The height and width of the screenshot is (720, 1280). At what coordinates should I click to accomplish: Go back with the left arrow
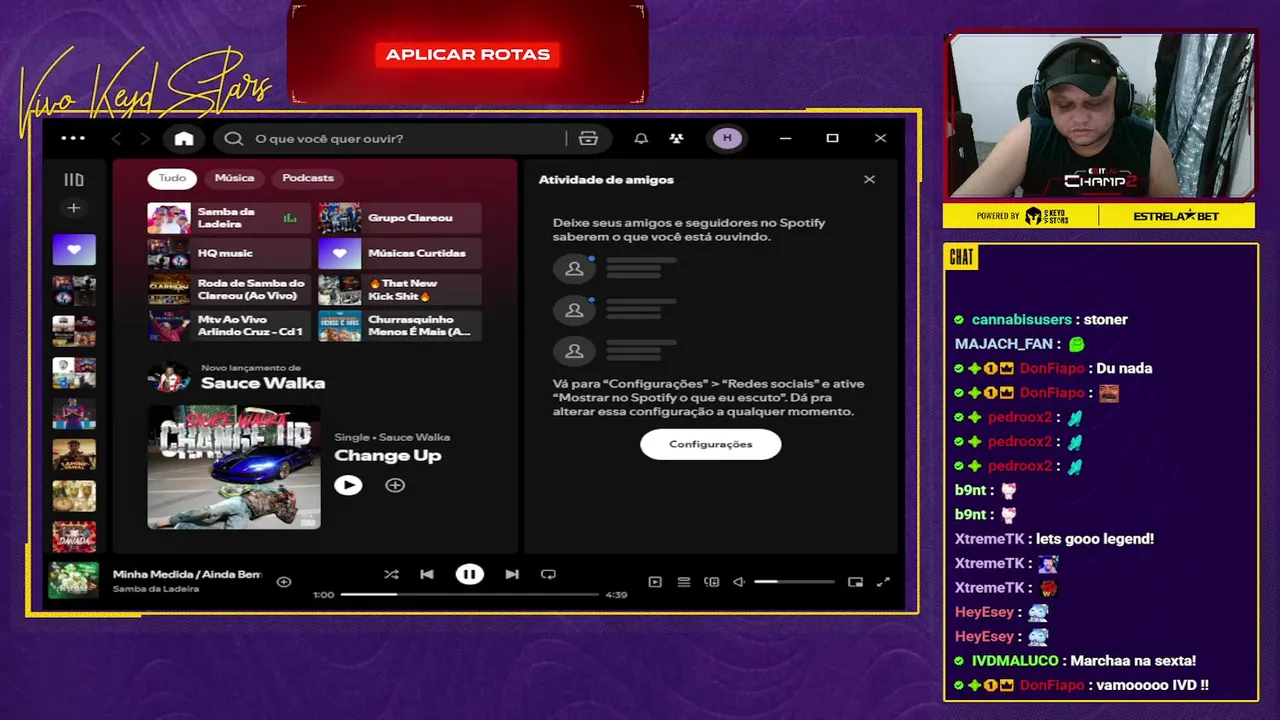point(116,138)
